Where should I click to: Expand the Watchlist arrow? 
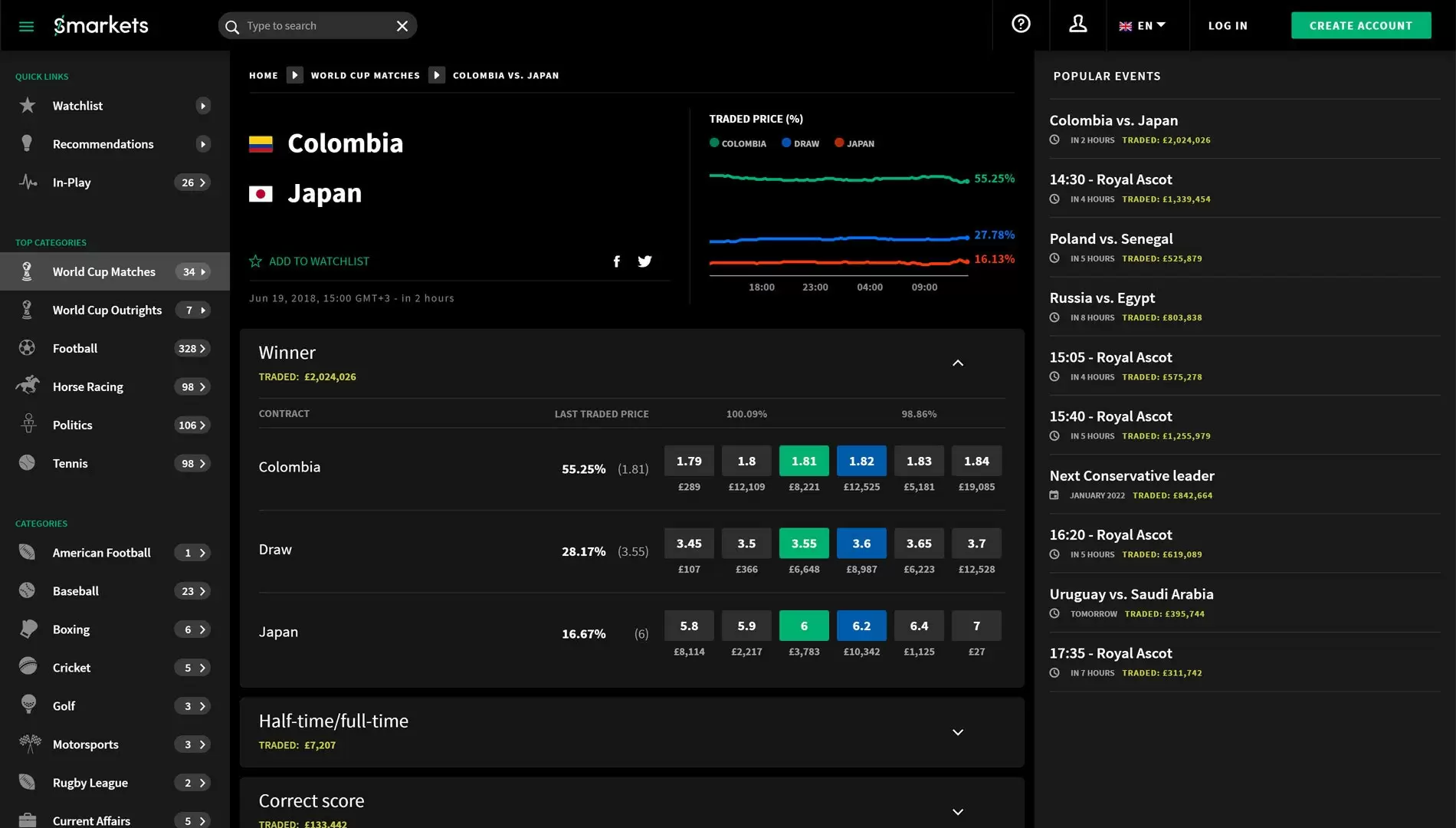[x=202, y=106]
